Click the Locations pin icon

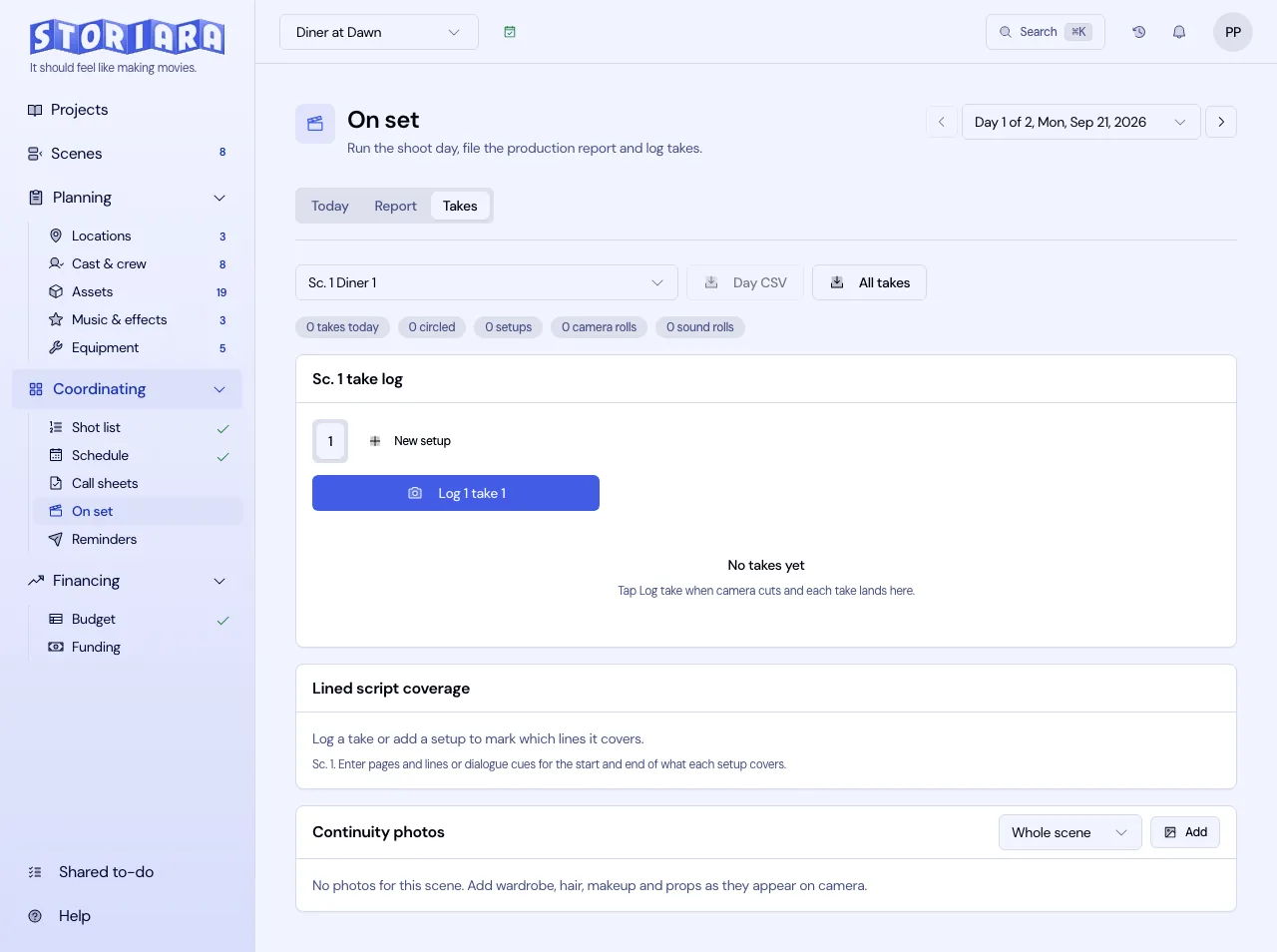tap(56, 236)
